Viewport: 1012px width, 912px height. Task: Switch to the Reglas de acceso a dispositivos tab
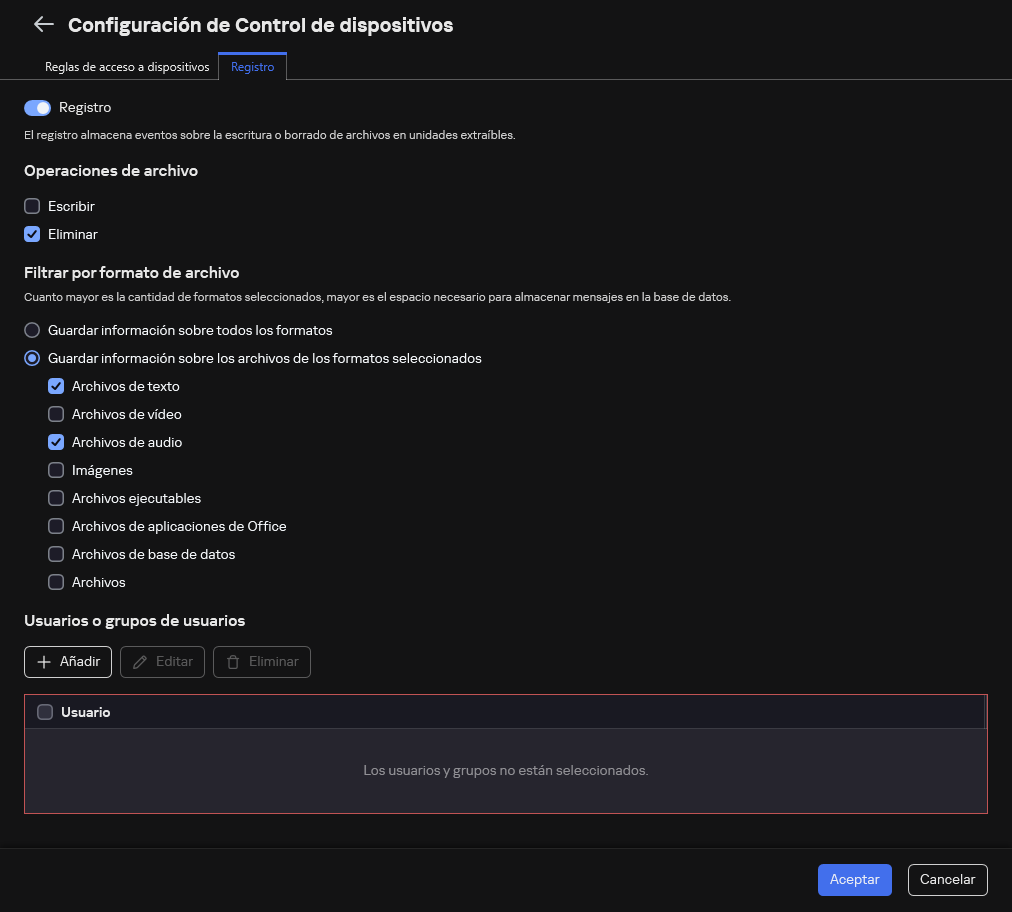click(x=127, y=67)
